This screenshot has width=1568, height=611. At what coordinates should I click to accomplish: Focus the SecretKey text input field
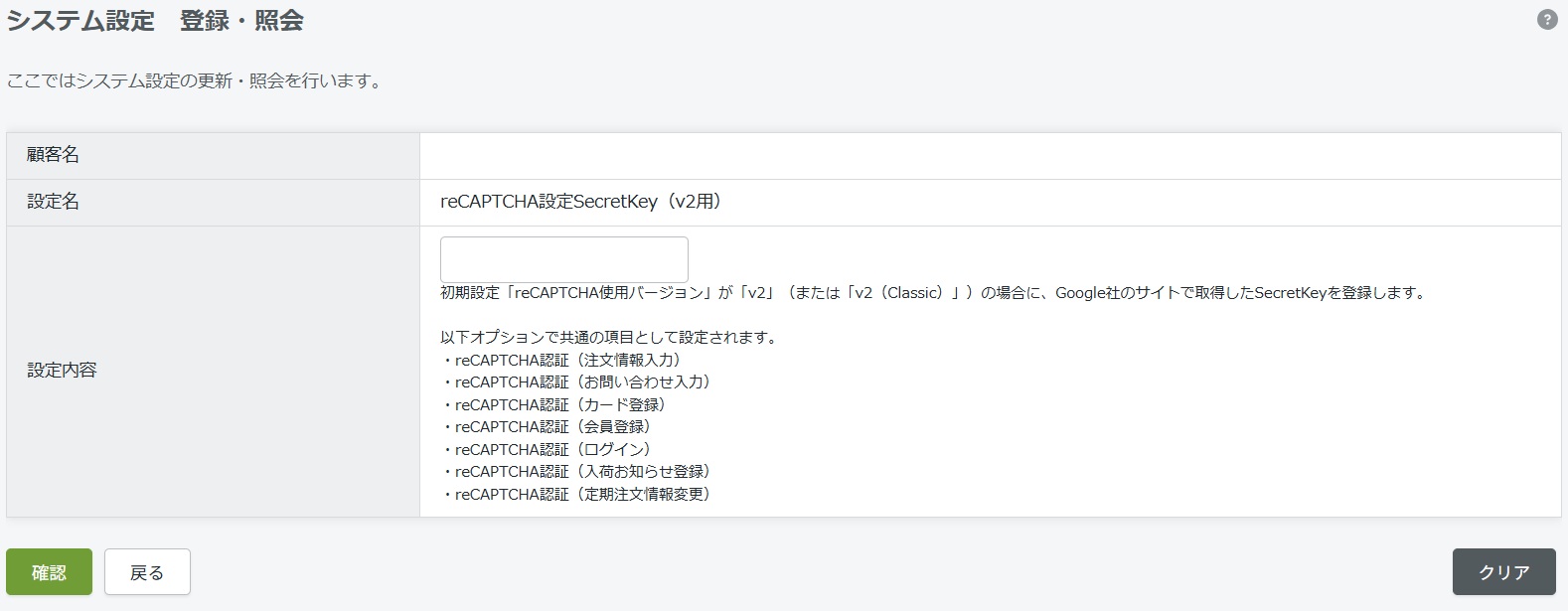563,259
